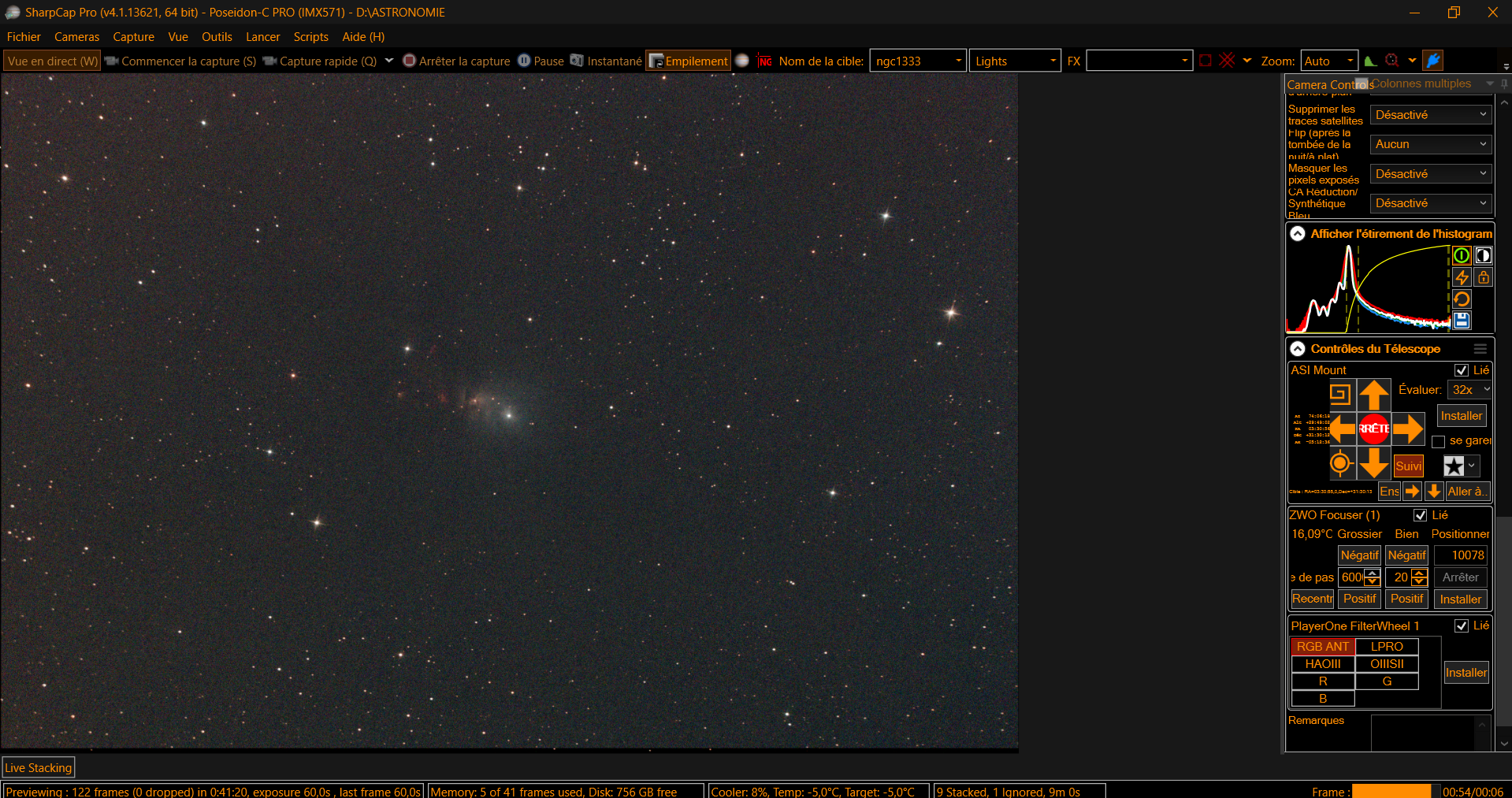Click the lightning bolt auto-stretch icon

(x=1462, y=277)
